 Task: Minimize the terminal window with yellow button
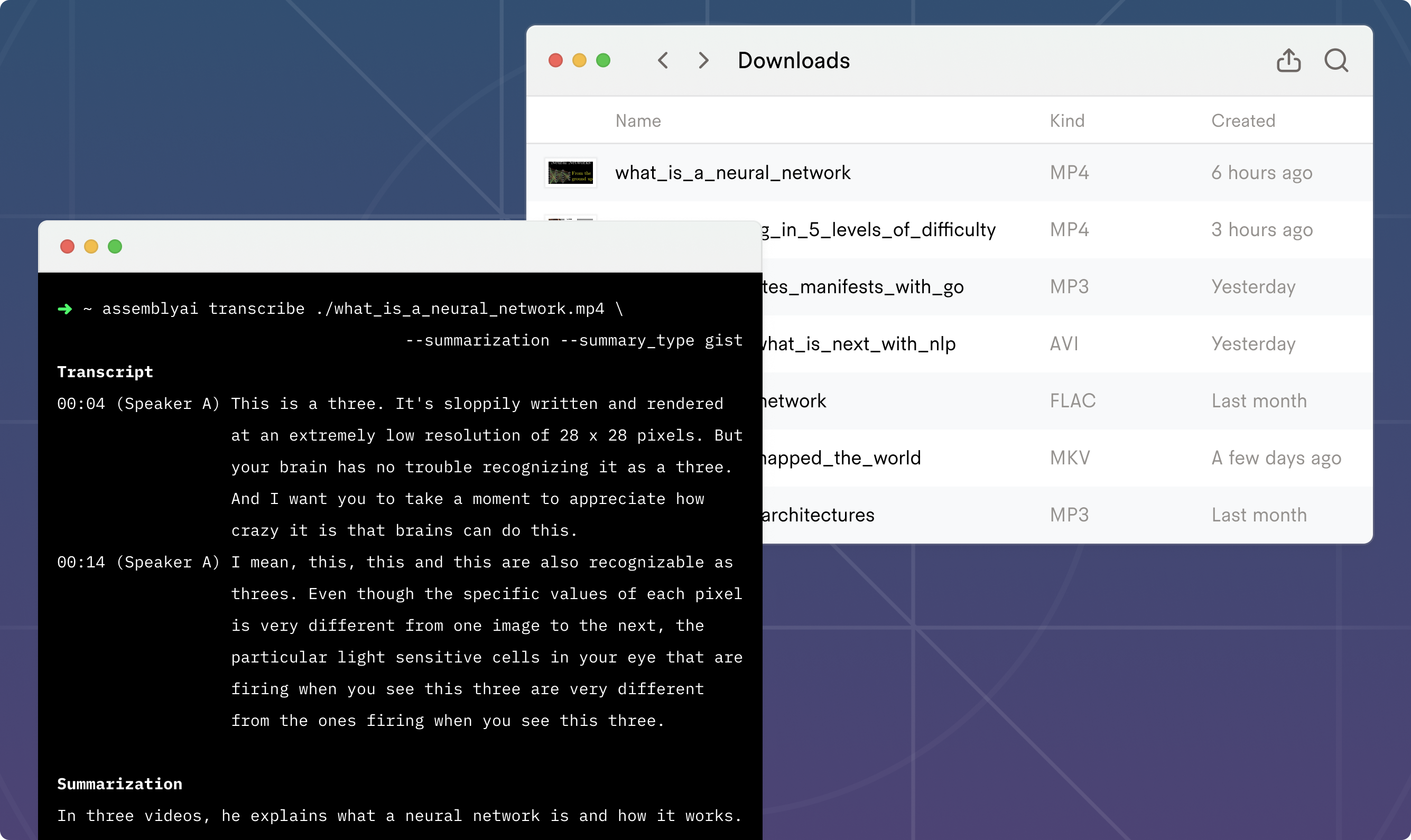coord(91,247)
